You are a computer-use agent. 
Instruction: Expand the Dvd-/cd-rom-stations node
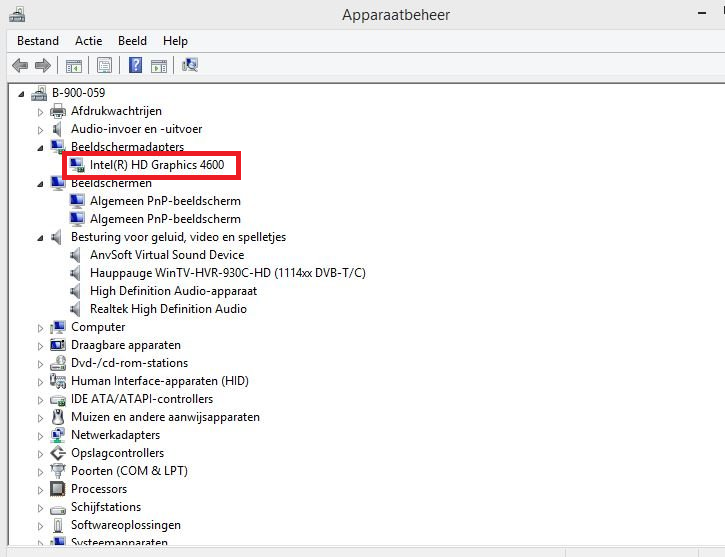coord(40,364)
